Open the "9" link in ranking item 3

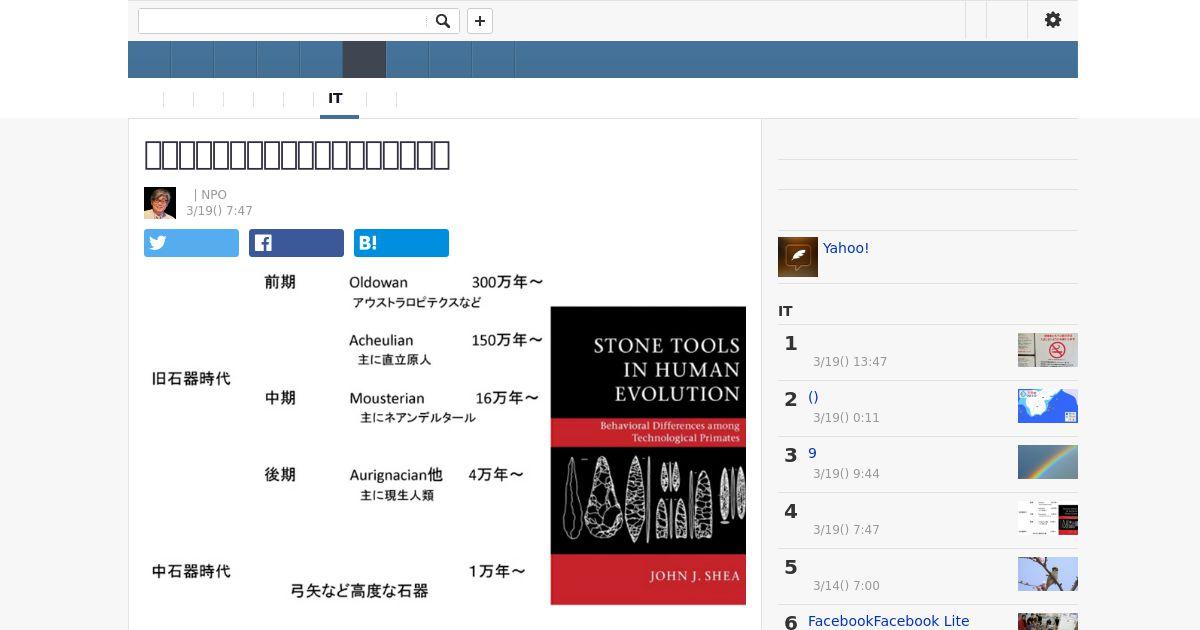click(x=812, y=453)
